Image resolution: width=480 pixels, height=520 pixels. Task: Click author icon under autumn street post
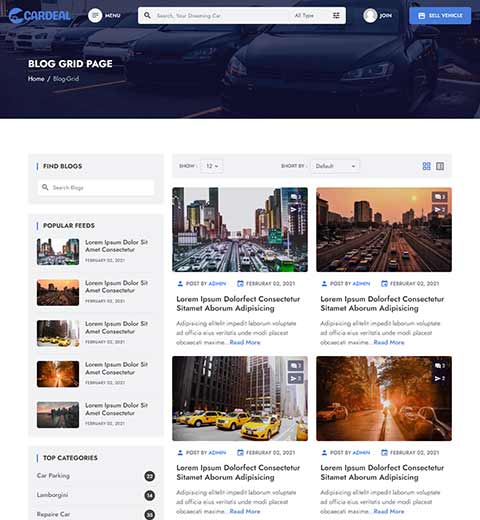[x=324, y=453]
